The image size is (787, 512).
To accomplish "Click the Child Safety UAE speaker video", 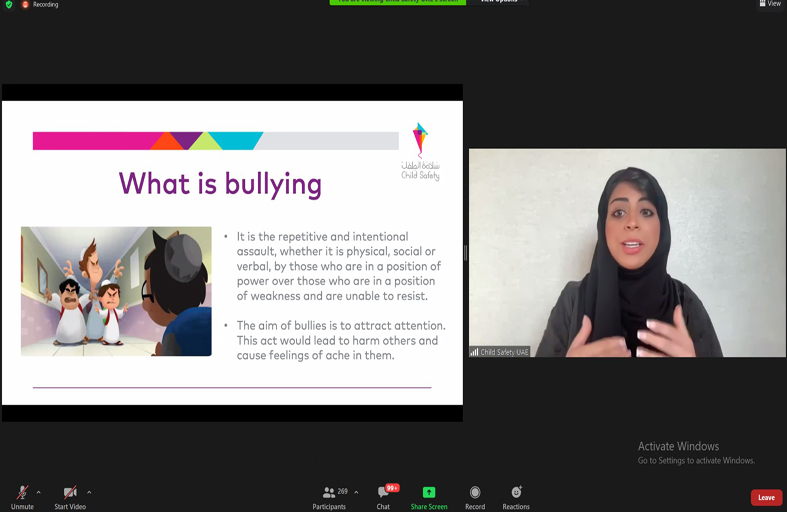I will 628,253.
